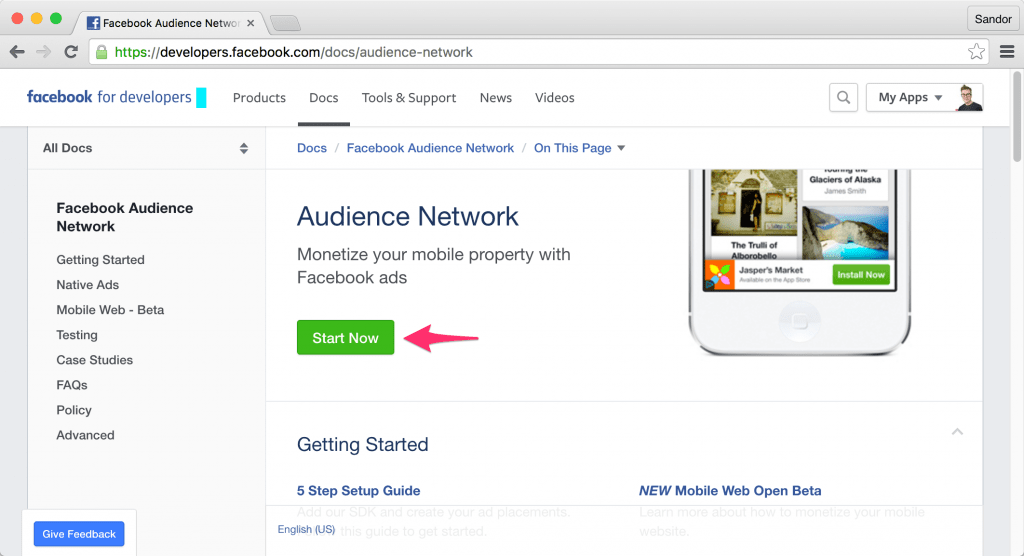Click the Give Feedback button
Screen dimensions: 1024x556
tap(79, 534)
